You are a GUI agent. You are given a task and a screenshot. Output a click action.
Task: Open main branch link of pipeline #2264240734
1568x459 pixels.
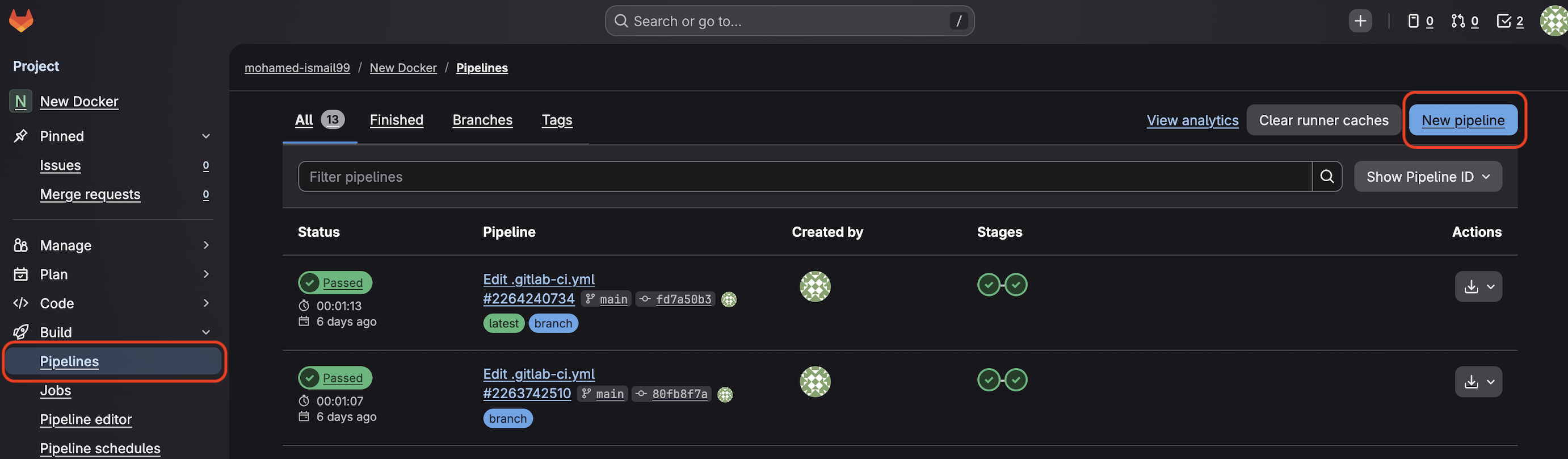point(613,299)
